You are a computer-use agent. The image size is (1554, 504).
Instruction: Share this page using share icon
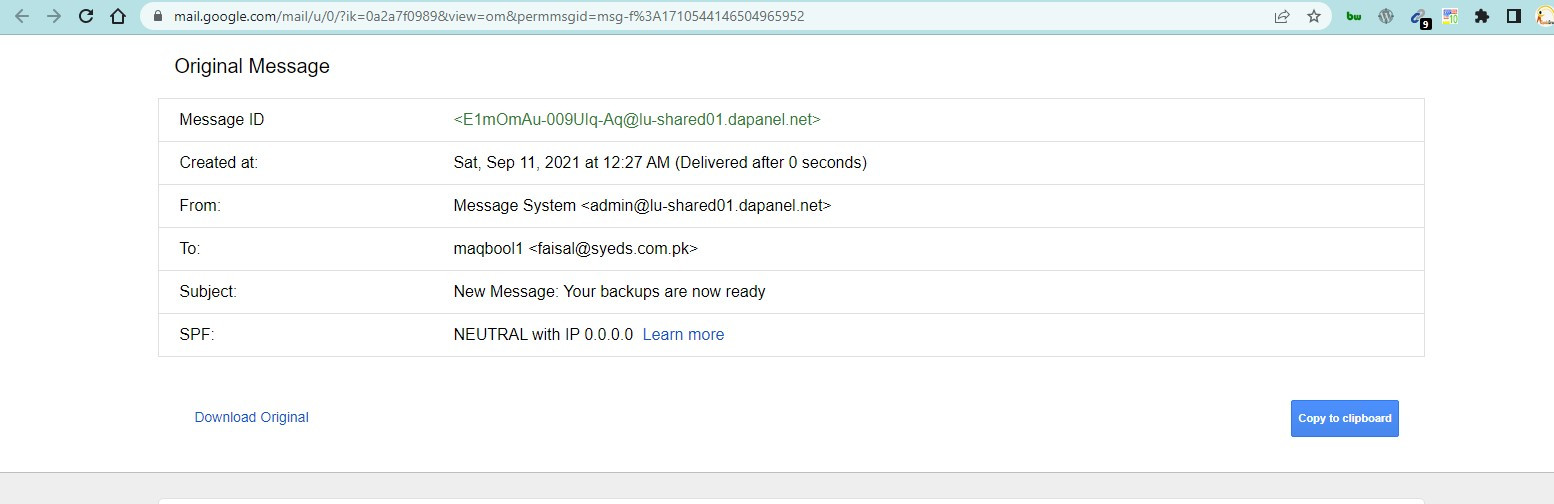coord(1282,16)
